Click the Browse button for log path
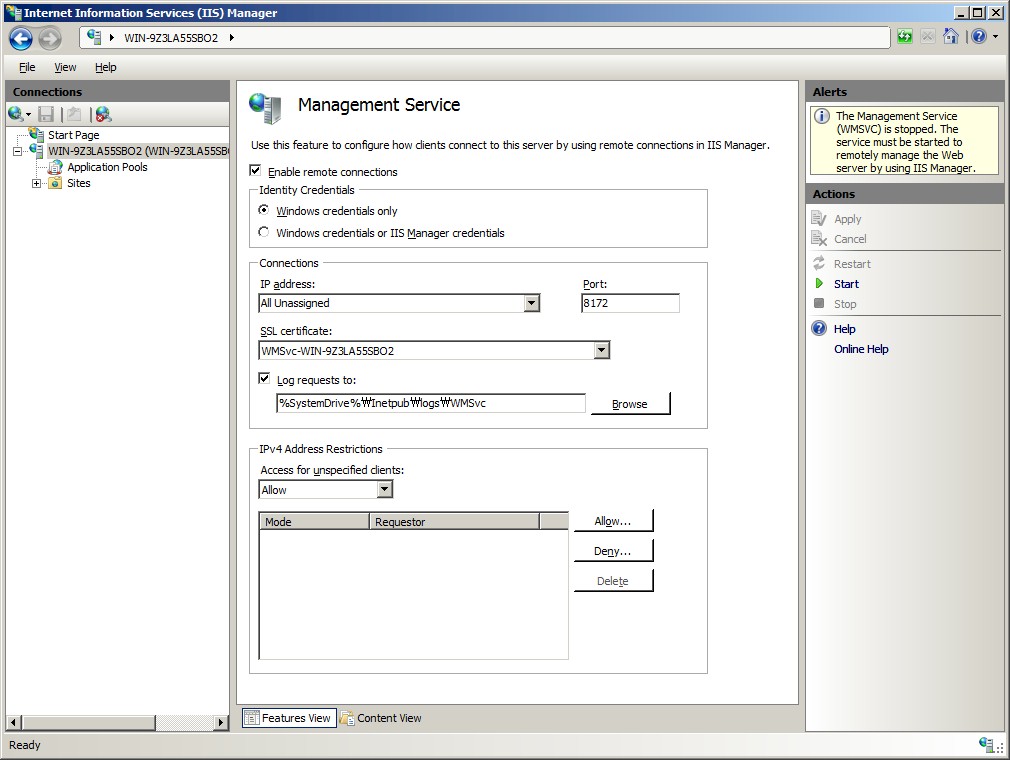 tap(630, 404)
